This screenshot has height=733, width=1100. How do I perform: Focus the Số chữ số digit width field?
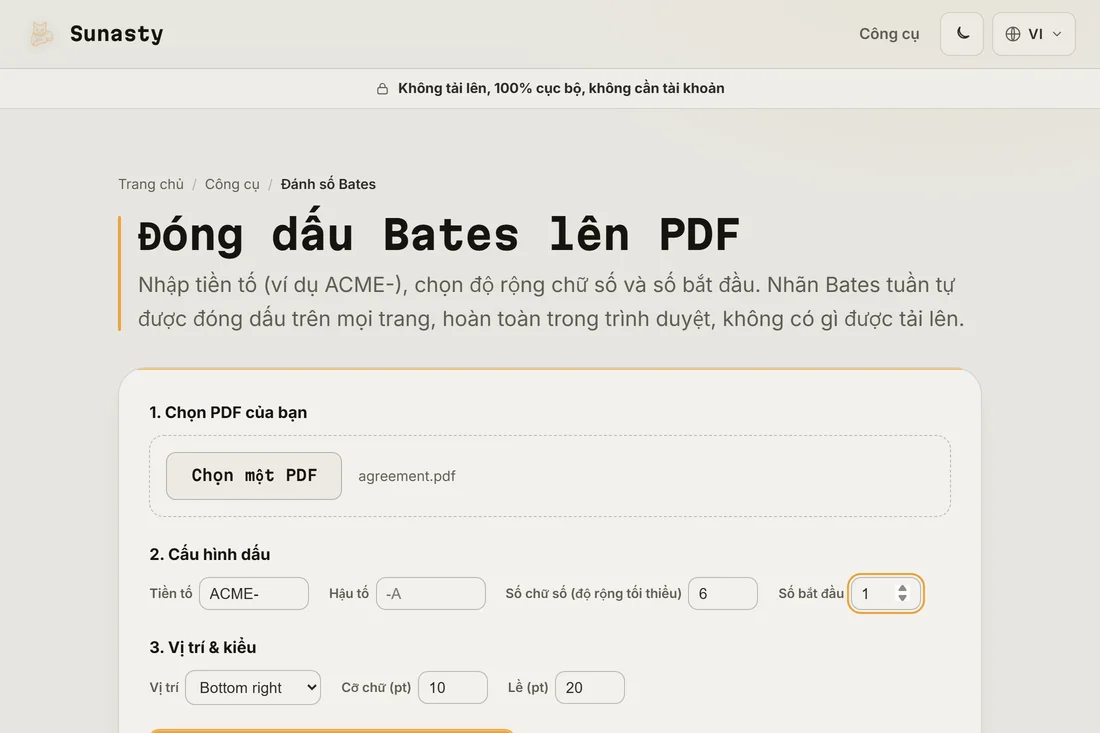723,593
